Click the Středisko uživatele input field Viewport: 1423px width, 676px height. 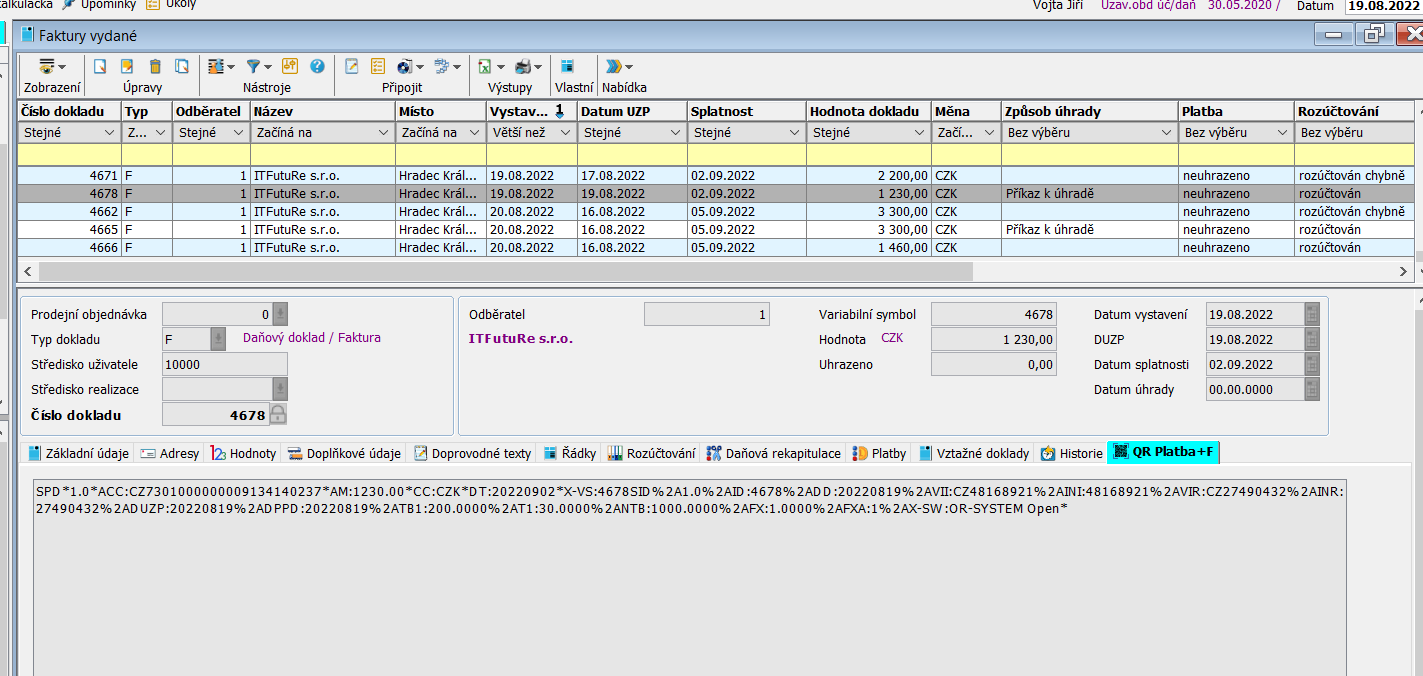[x=224, y=365]
